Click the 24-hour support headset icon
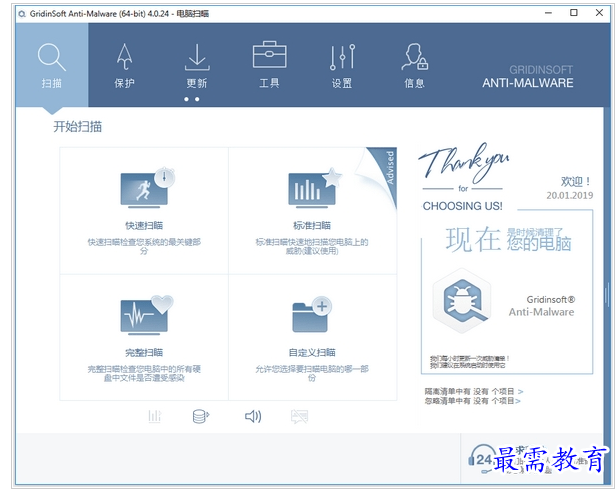Image resolution: width=615 pixels, height=491 pixels. coord(481,459)
